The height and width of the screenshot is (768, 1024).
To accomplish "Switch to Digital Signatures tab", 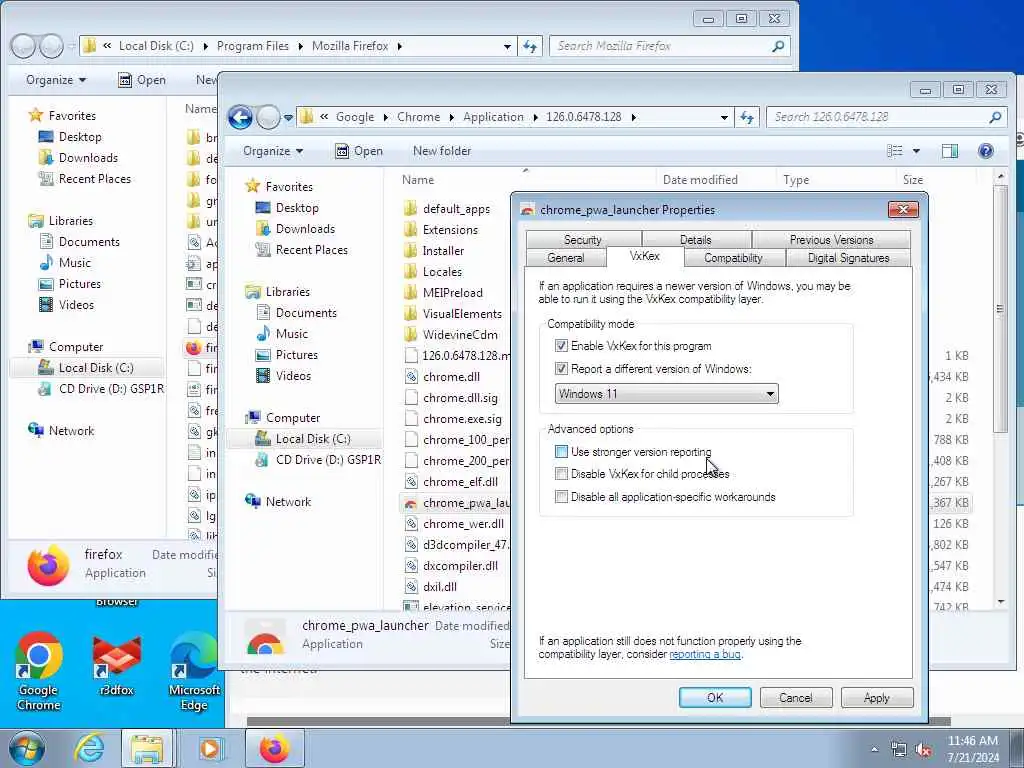I will pyautogui.click(x=848, y=258).
